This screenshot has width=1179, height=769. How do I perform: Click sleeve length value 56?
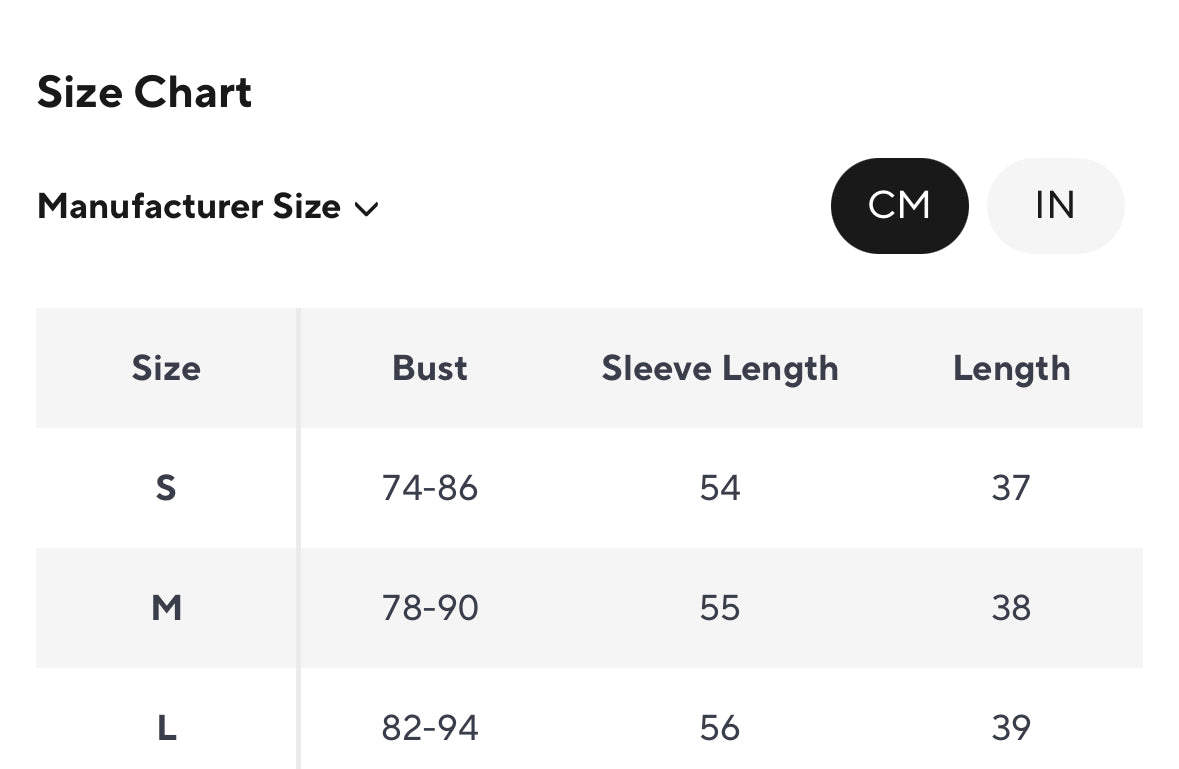(x=720, y=728)
